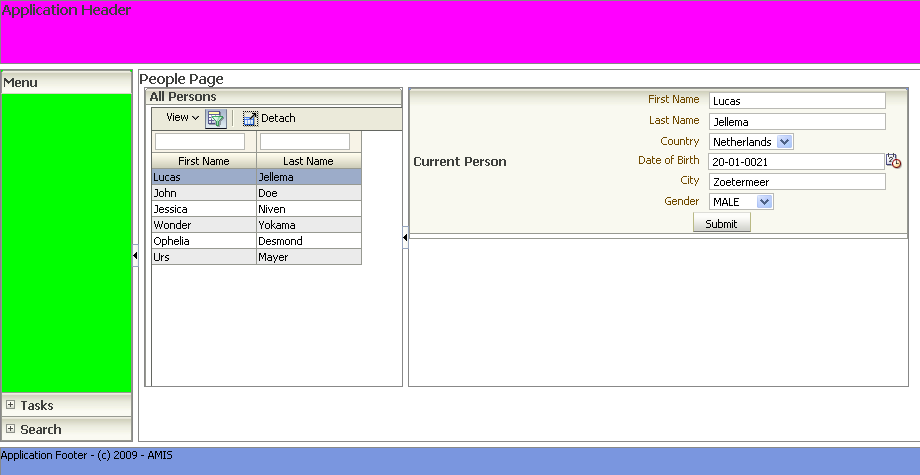The height and width of the screenshot is (475, 920).
Task: Click the People Page title
Action: tap(181, 79)
